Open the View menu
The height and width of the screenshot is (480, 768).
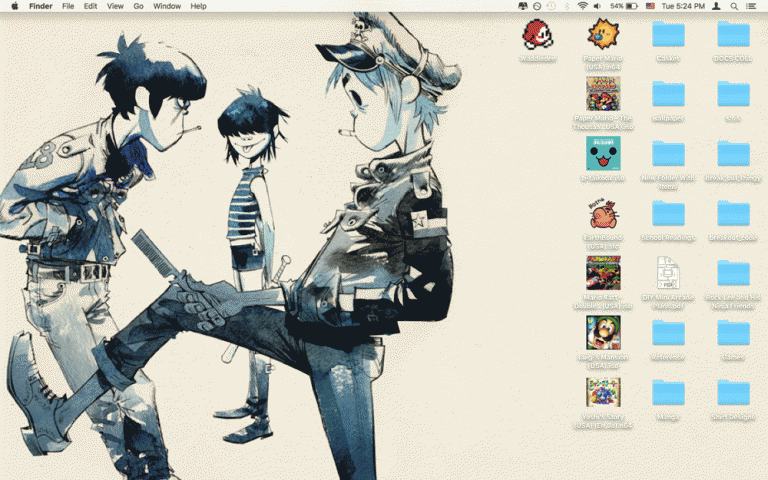tap(115, 6)
